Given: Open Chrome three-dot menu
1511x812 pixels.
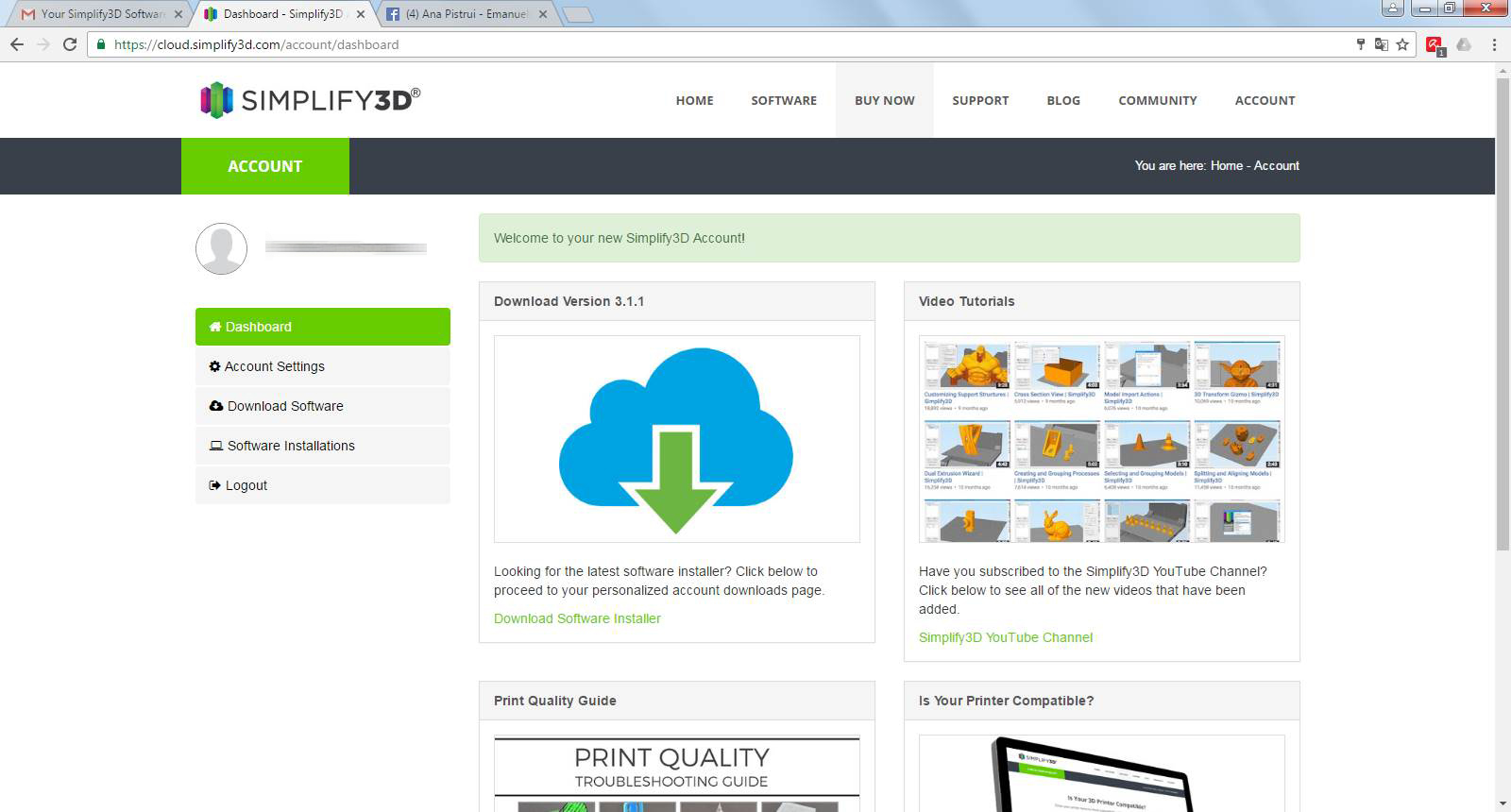Looking at the screenshot, I should click(1494, 44).
